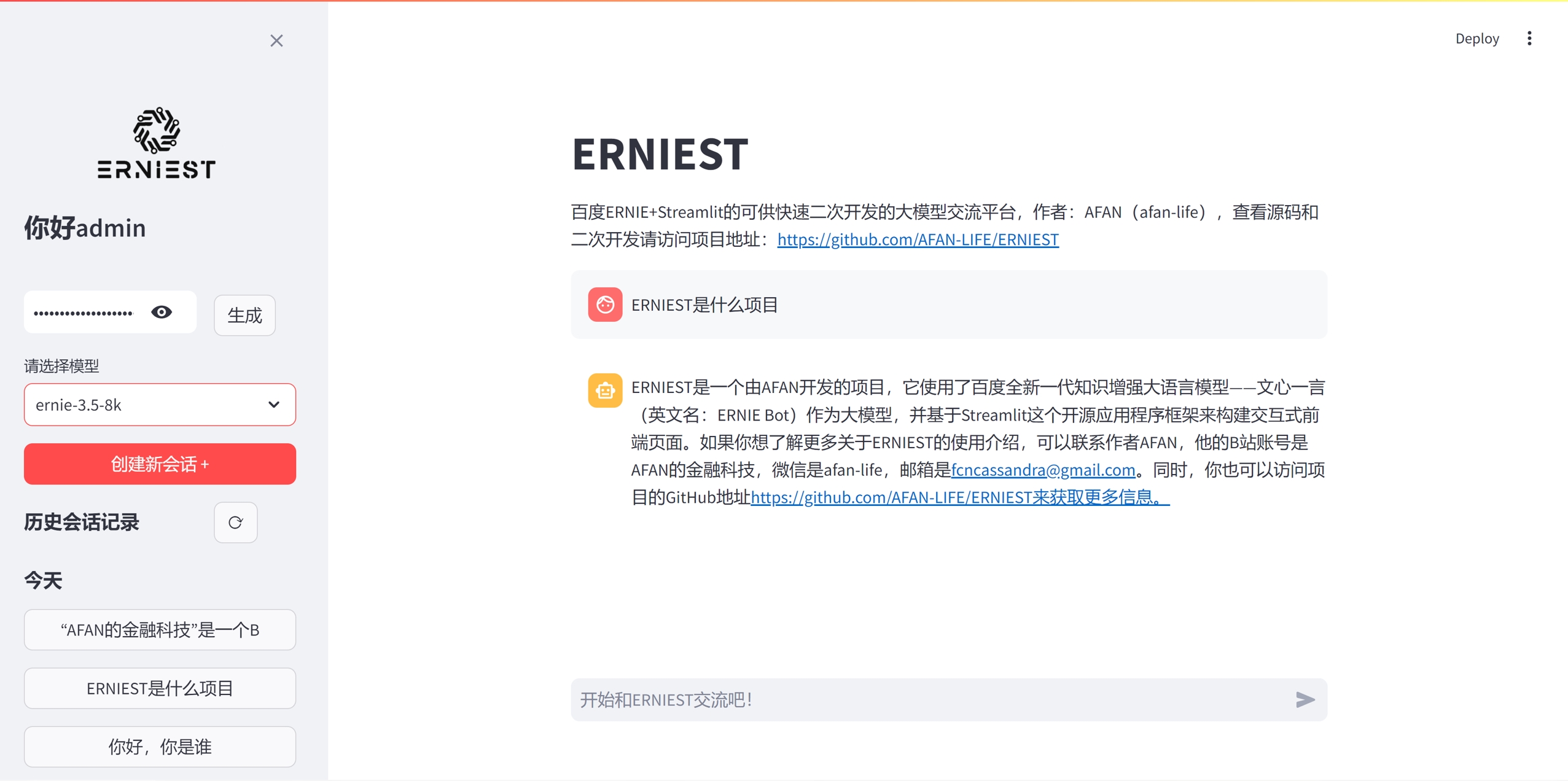
Task: Open the ERNIEST是什么项目 history conversation
Action: pyautogui.click(x=160, y=688)
